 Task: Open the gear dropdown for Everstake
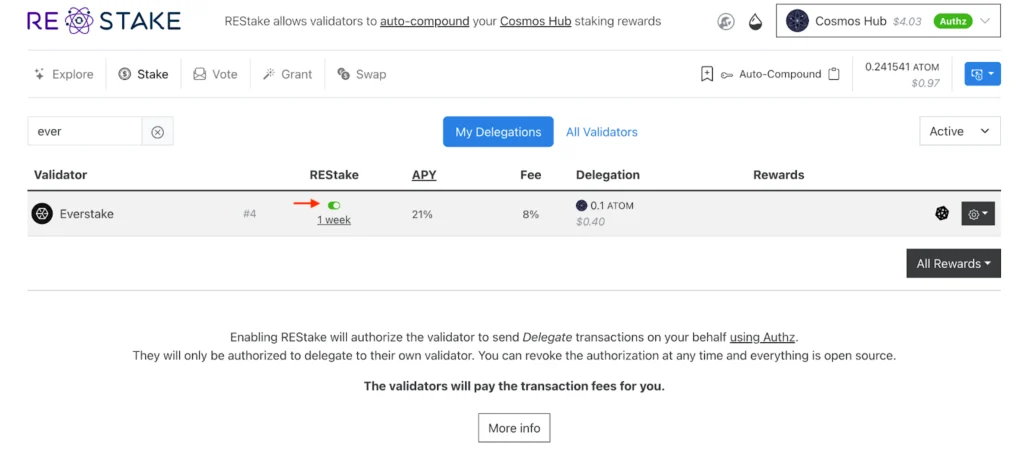pos(977,213)
